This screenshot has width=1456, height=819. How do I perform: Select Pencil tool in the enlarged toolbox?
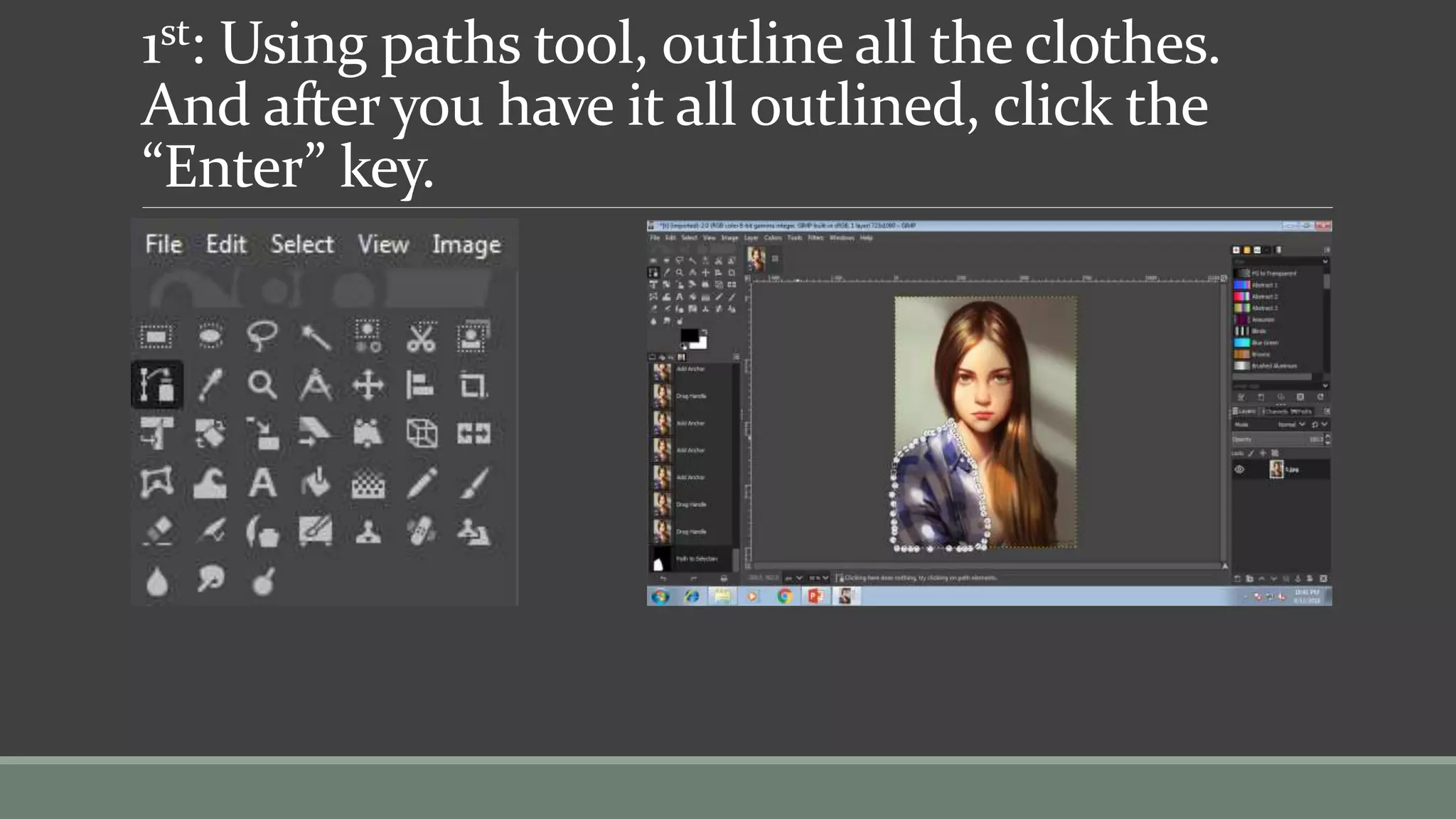click(421, 482)
